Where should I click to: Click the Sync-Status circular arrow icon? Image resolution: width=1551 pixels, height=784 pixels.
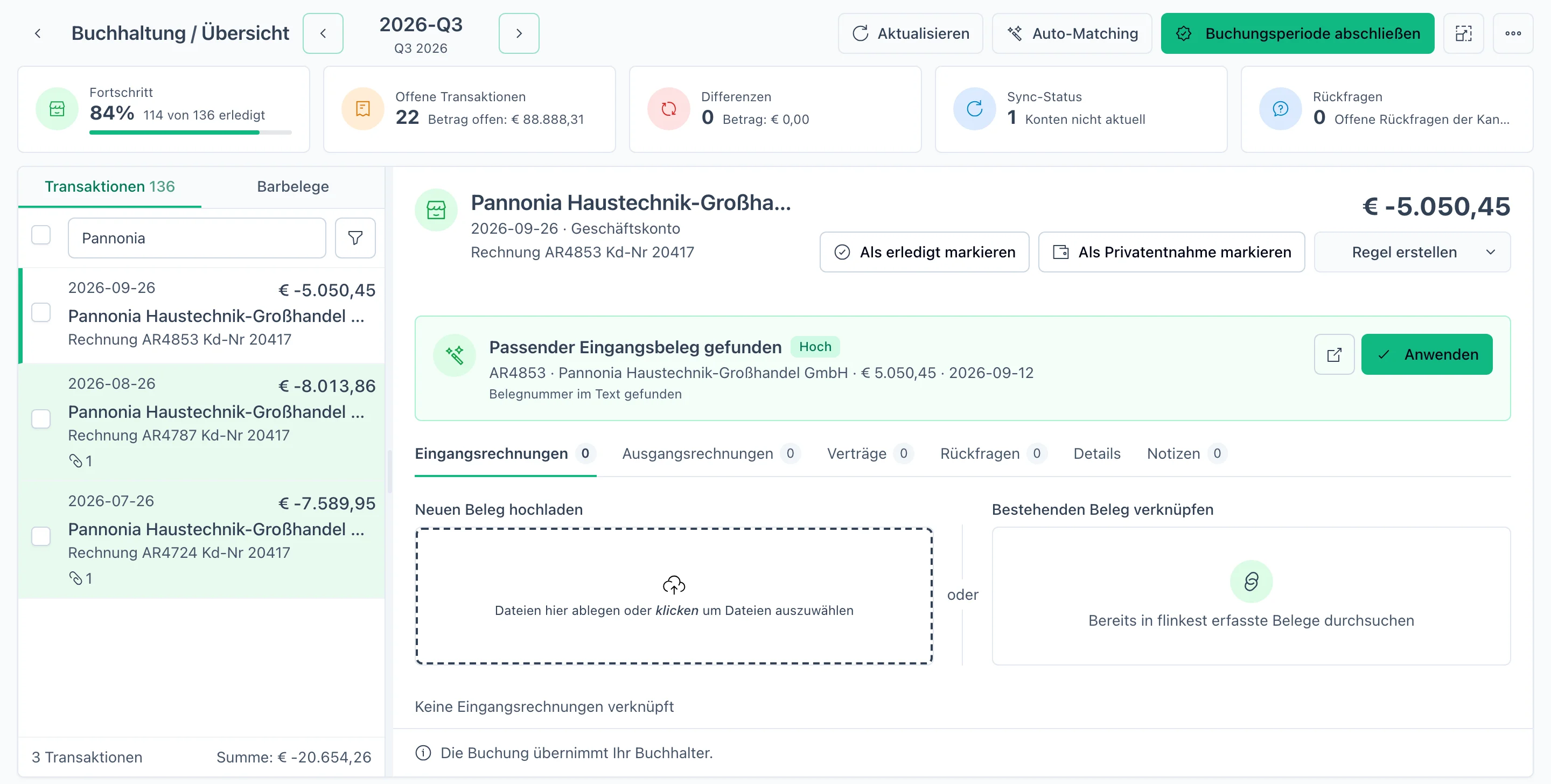(975, 109)
